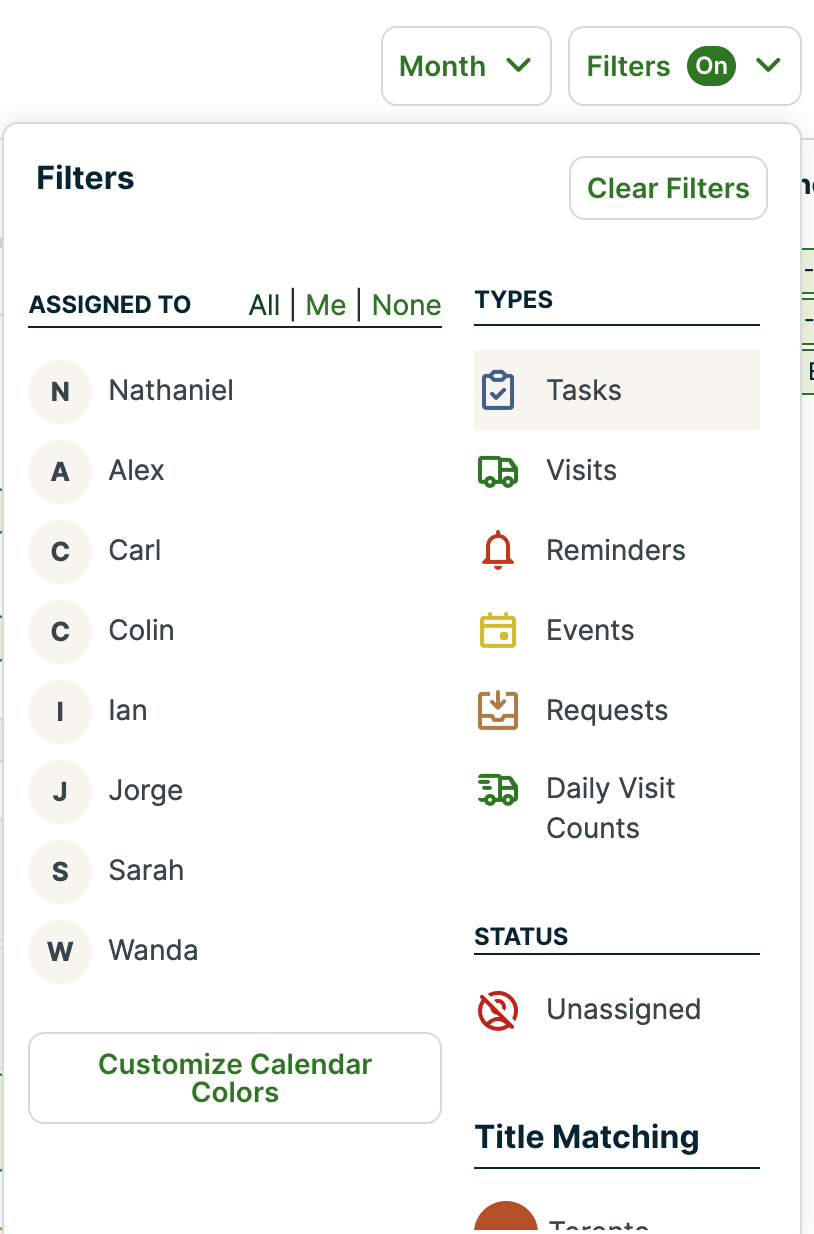Click the Daily Visit Counts truck icon
Screen dimensions: 814x1234
click(x=498, y=790)
